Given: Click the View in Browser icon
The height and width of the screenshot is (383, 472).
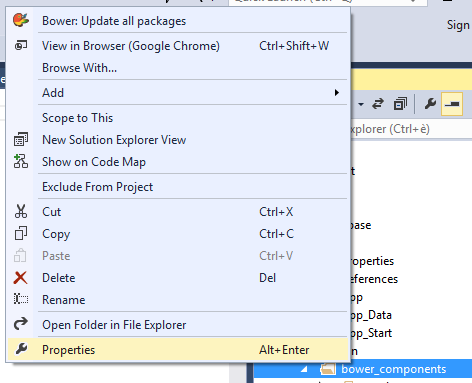Looking at the screenshot, I should tap(21, 45).
